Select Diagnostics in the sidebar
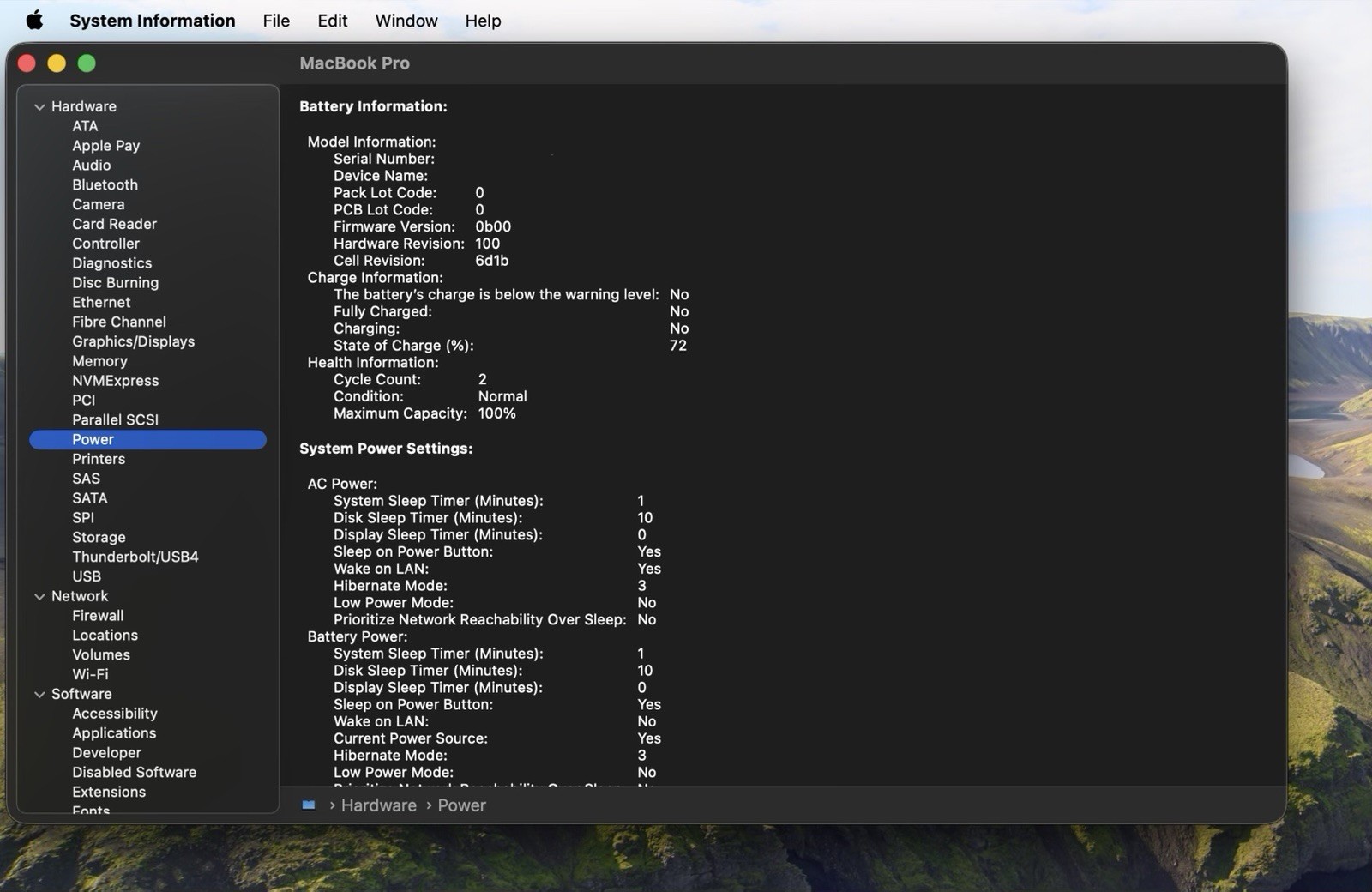Image resolution: width=1372 pixels, height=892 pixels. (x=112, y=263)
